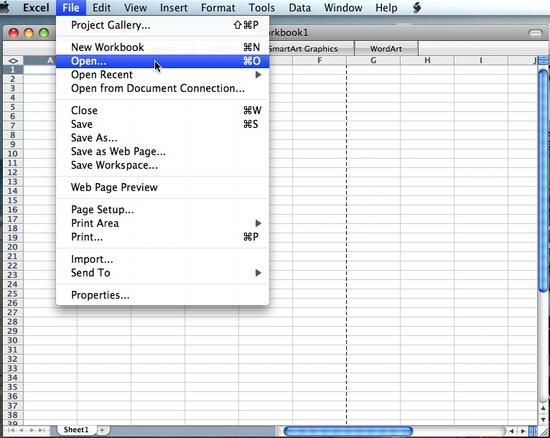
Task: Open the Edit menu
Action: (x=101, y=8)
